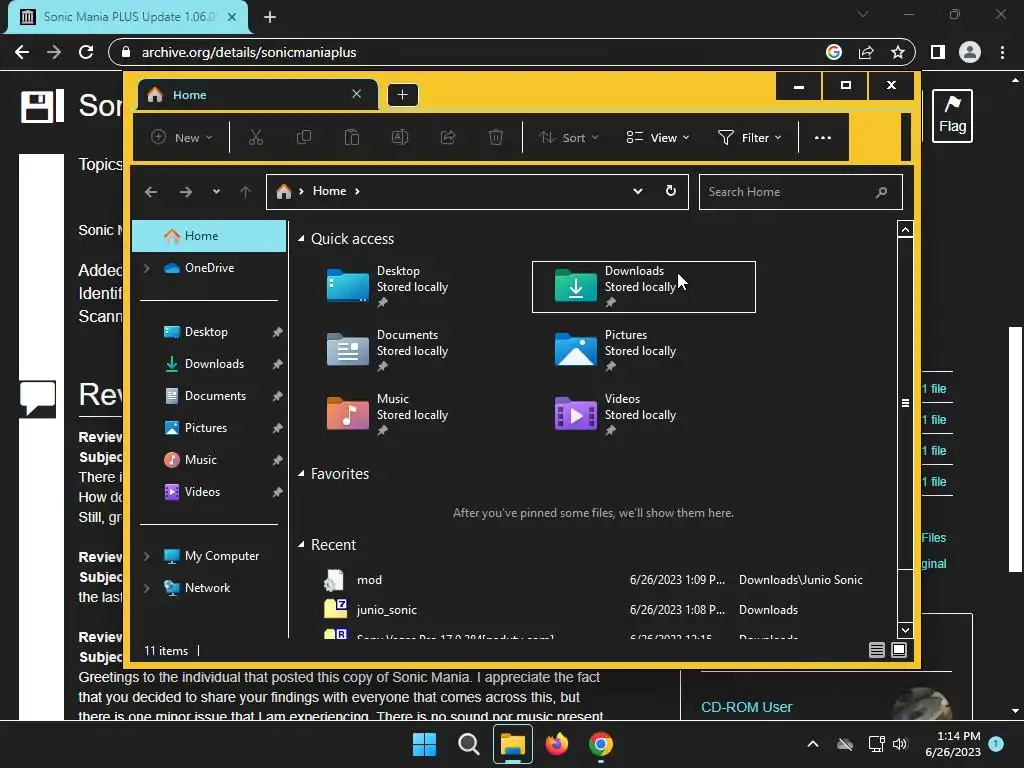Image resolution: width=1024 pixels, height=768 pixels.
Task: Click the Copy icon in Explorer toolbar
Action: pos(304,137)
